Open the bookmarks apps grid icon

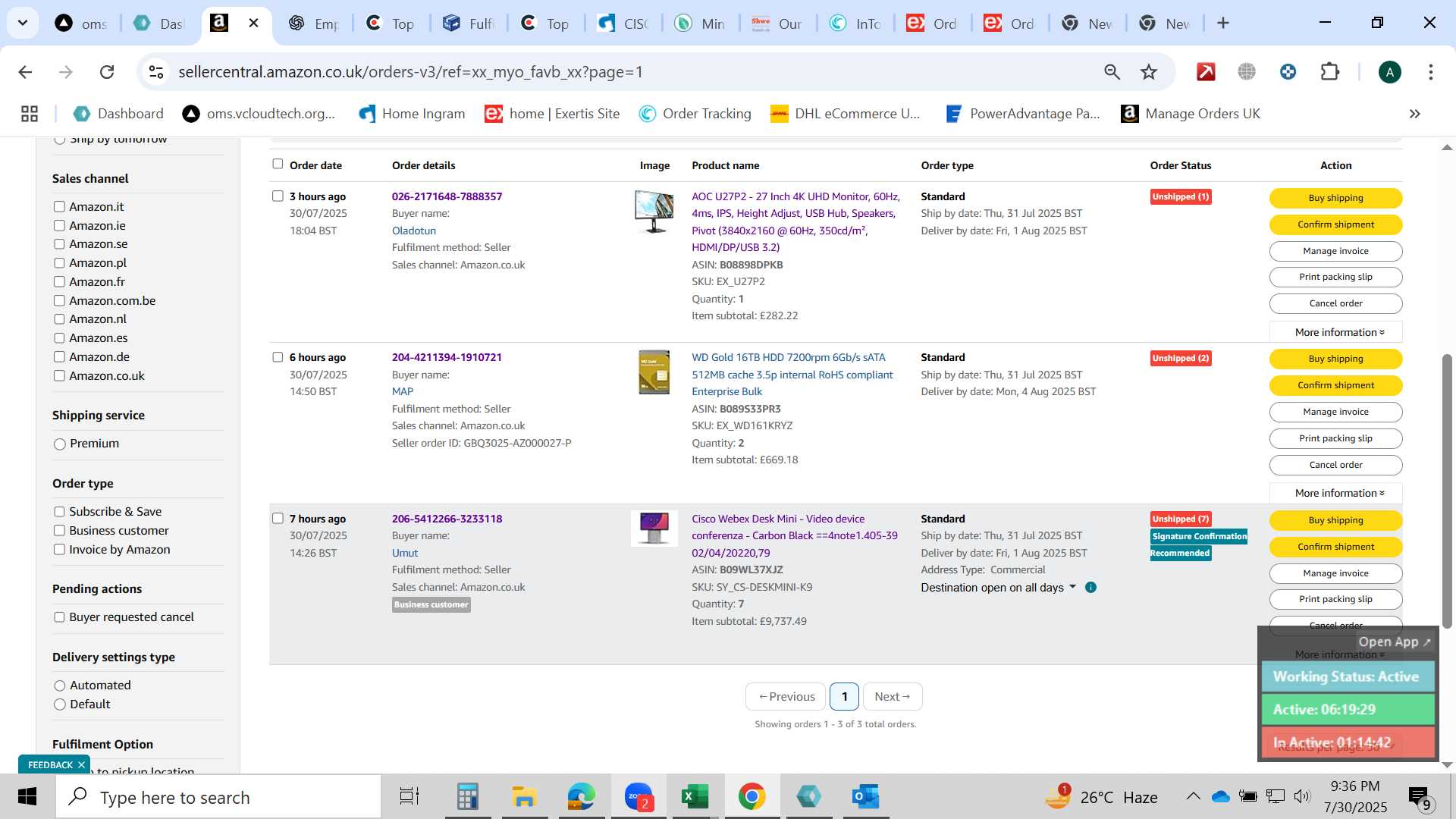coord(30,114)
